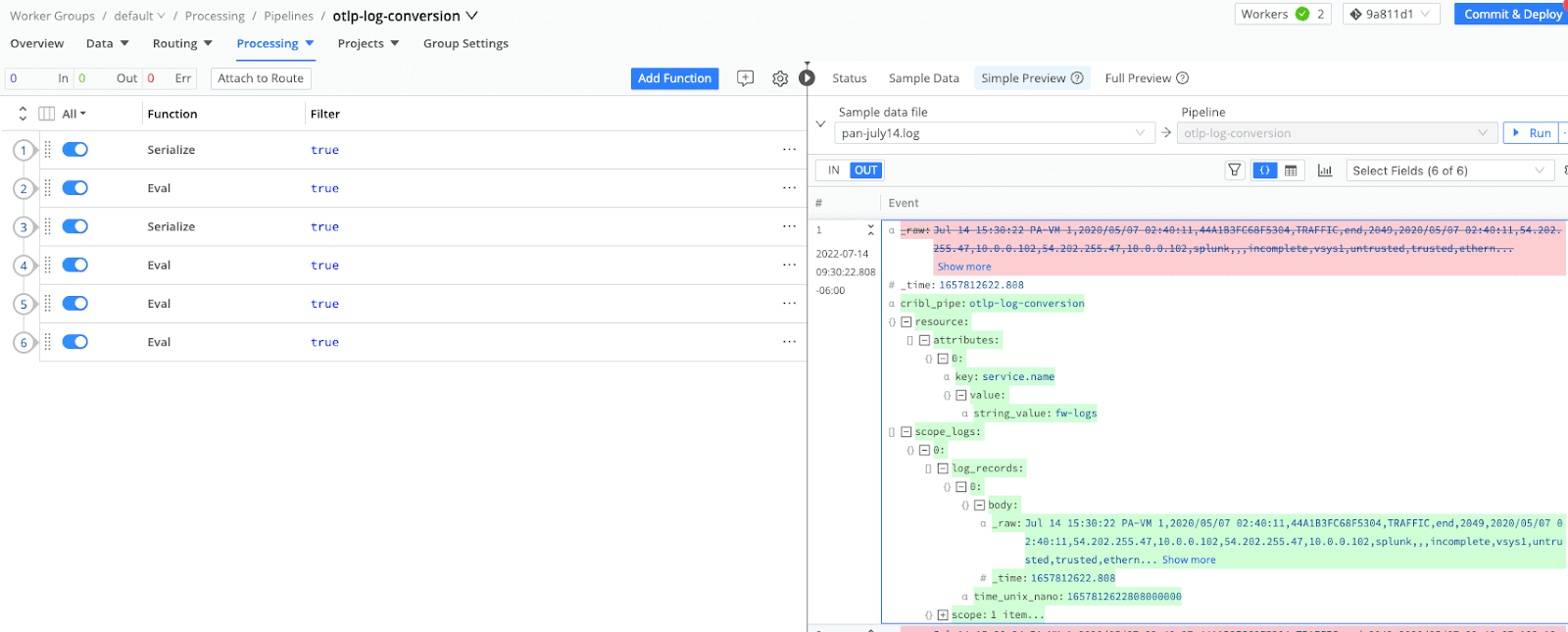Open the Sample data file dropdown
Viewport: 1568px width, 632px height.
(994, 133)
